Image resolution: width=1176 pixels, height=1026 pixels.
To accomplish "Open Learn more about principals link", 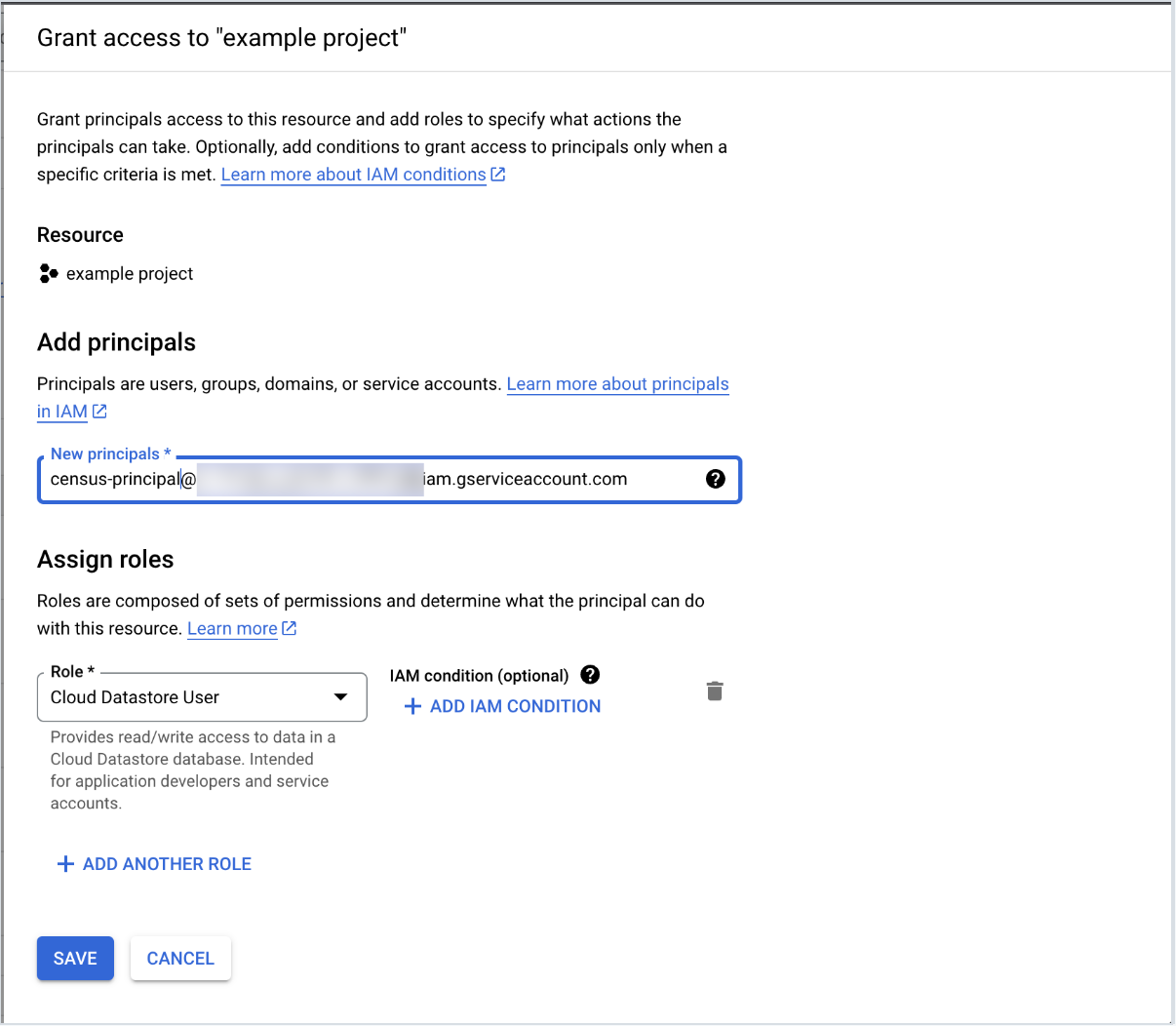I will click(617, 384).
